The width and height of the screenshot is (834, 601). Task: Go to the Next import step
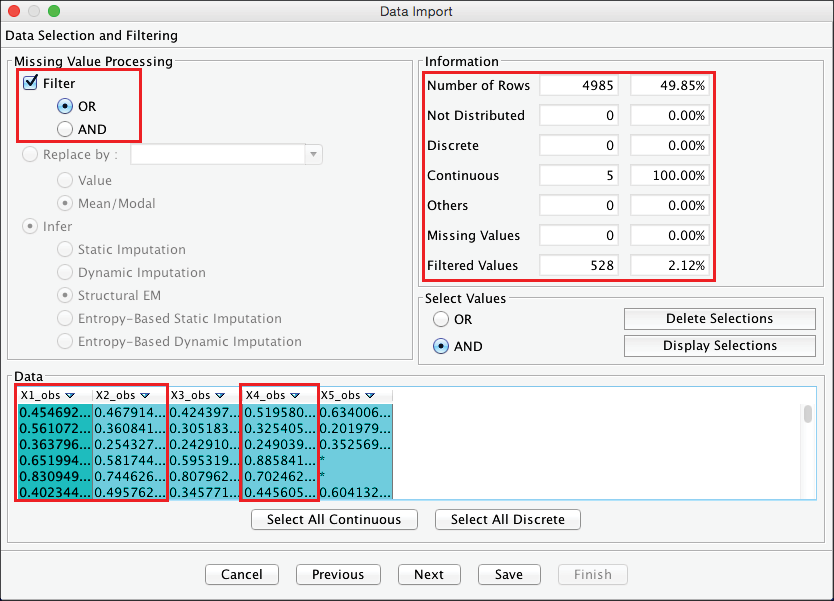click(428, 574)
